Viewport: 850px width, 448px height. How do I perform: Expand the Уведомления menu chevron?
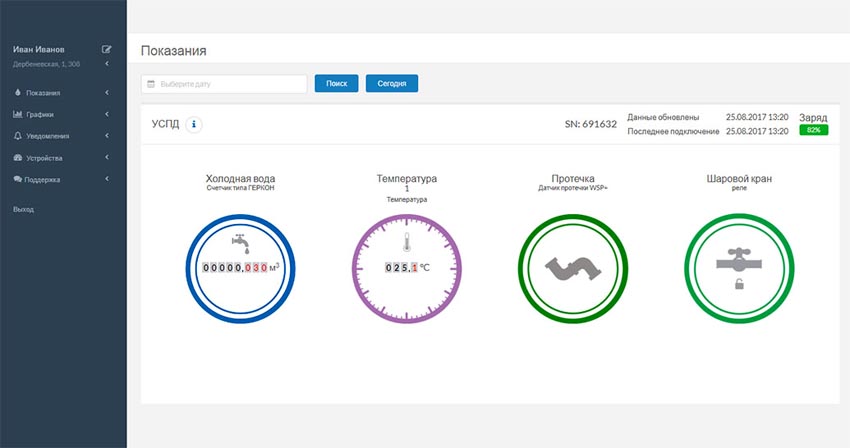(107, 136)
